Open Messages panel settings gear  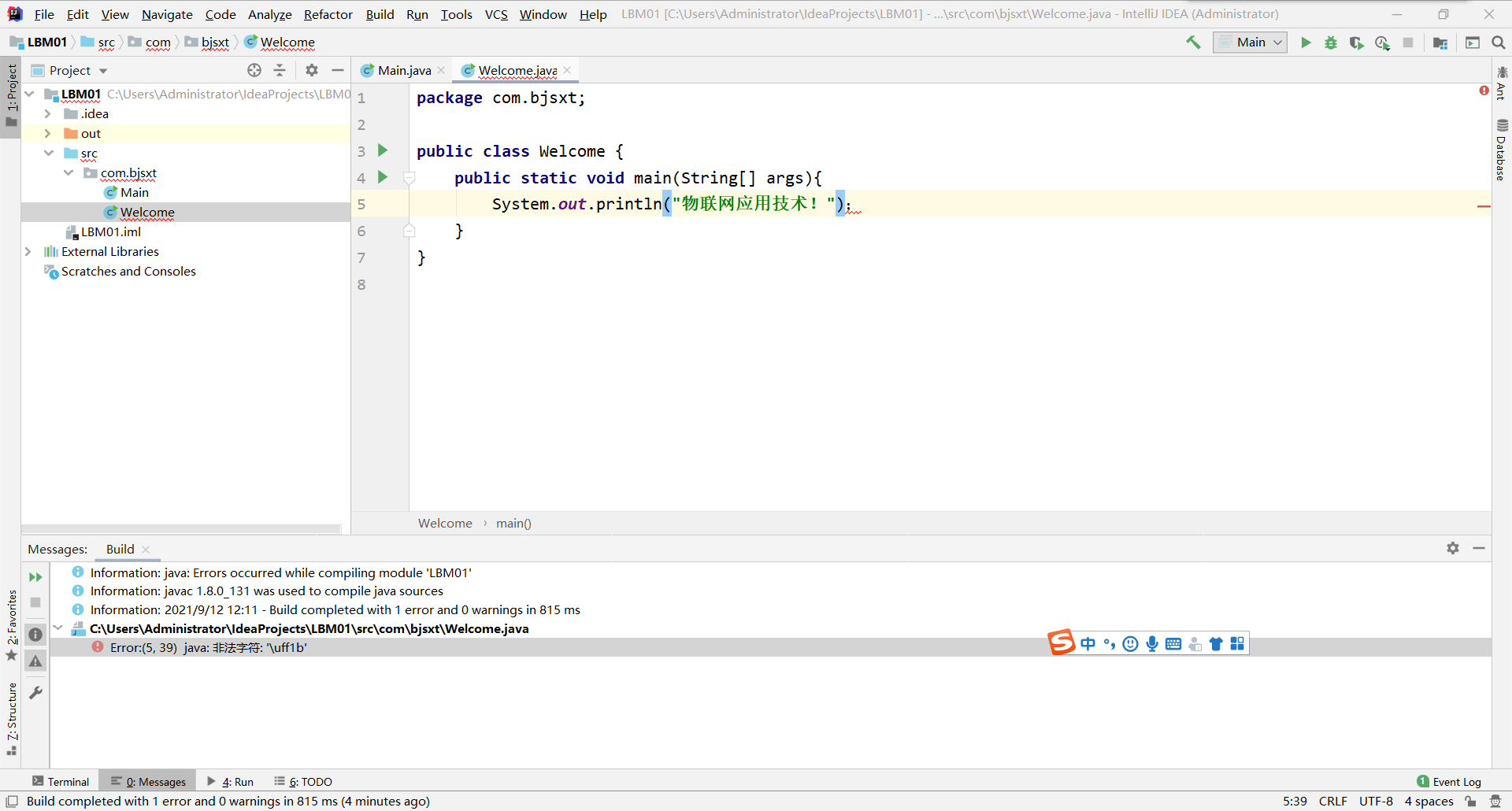[1453, 548]
